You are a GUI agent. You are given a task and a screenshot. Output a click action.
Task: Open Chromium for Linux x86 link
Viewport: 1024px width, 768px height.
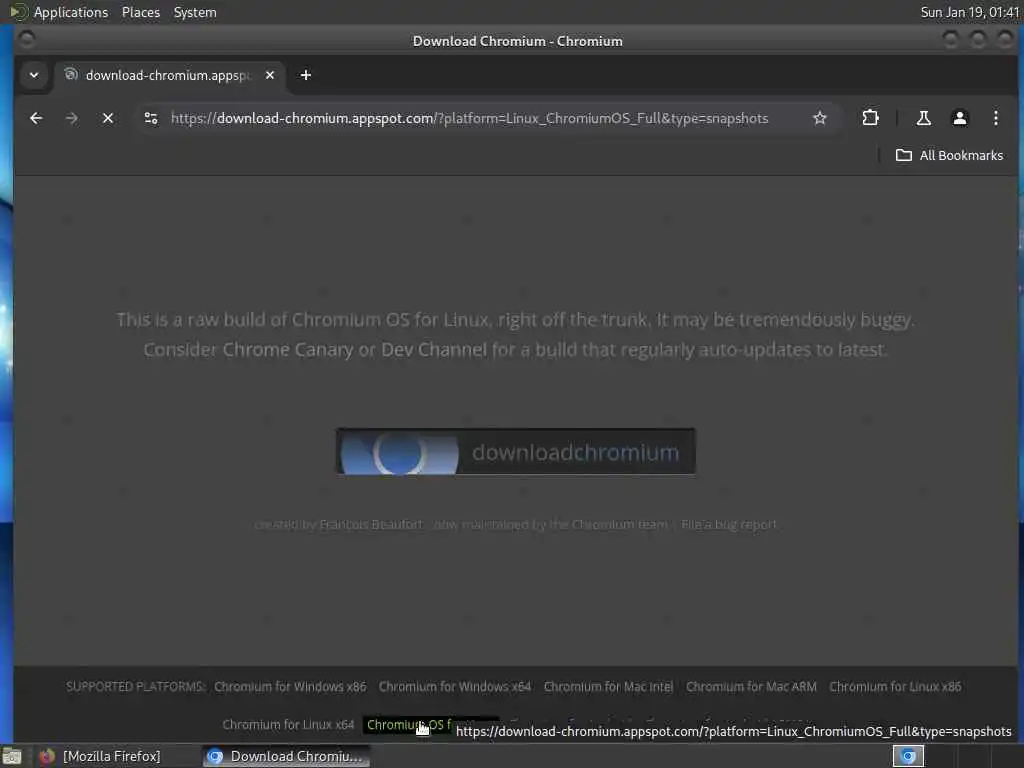click(895, 687)
